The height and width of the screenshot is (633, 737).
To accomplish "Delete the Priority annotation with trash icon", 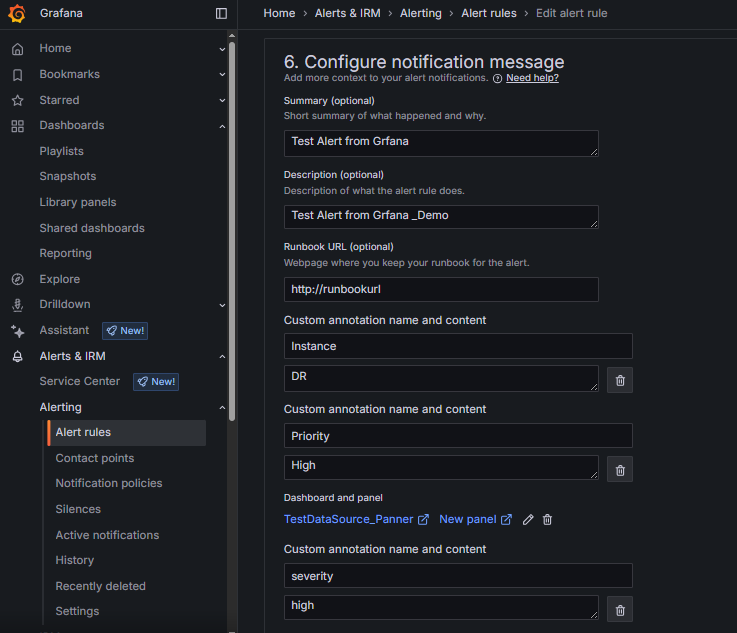I will click(x=619, y=469).
